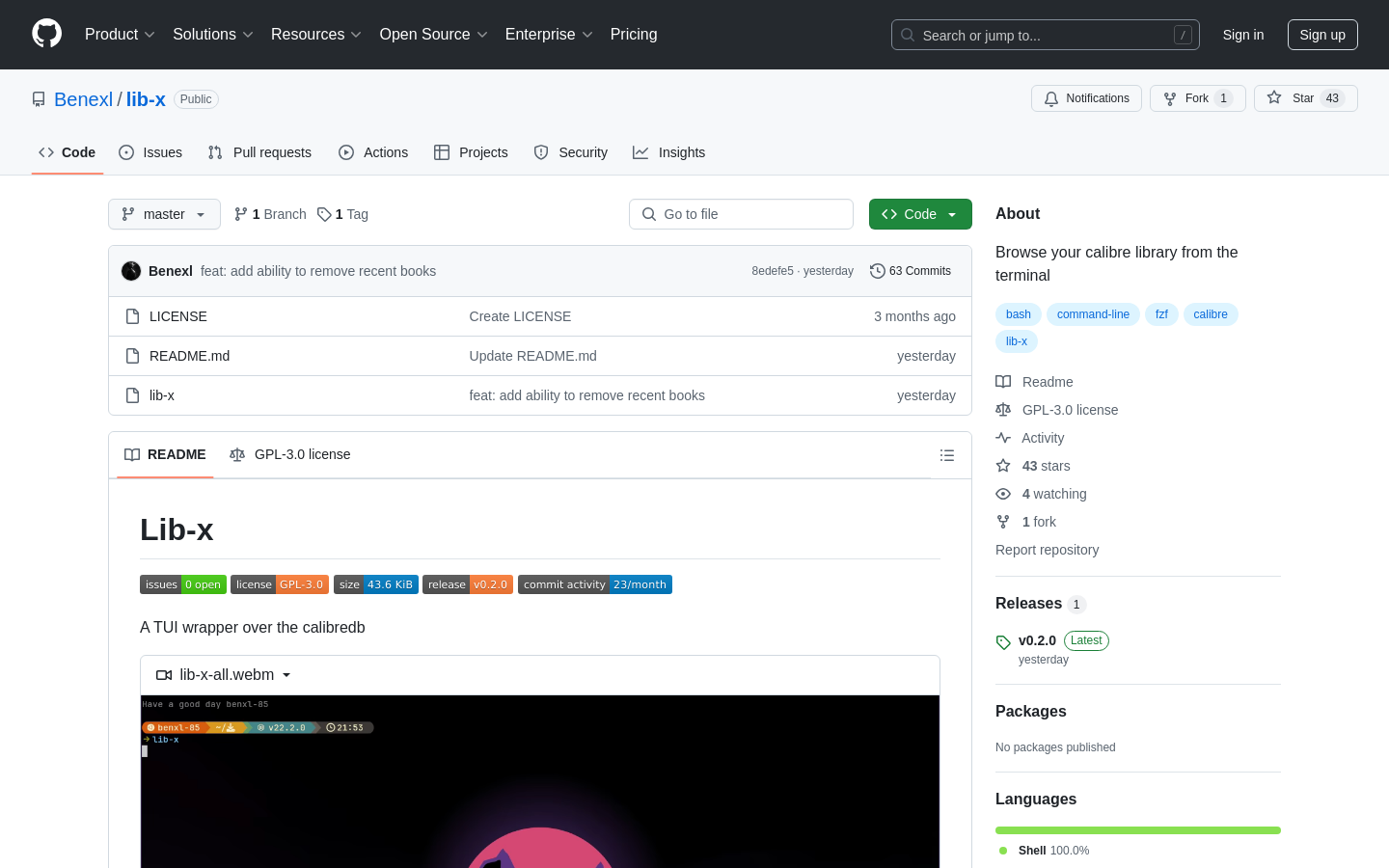Open the lib-x-all.webm video dropdown
Screen dimensions: 1389x868
pyautogui.click(x=224, y=675)
